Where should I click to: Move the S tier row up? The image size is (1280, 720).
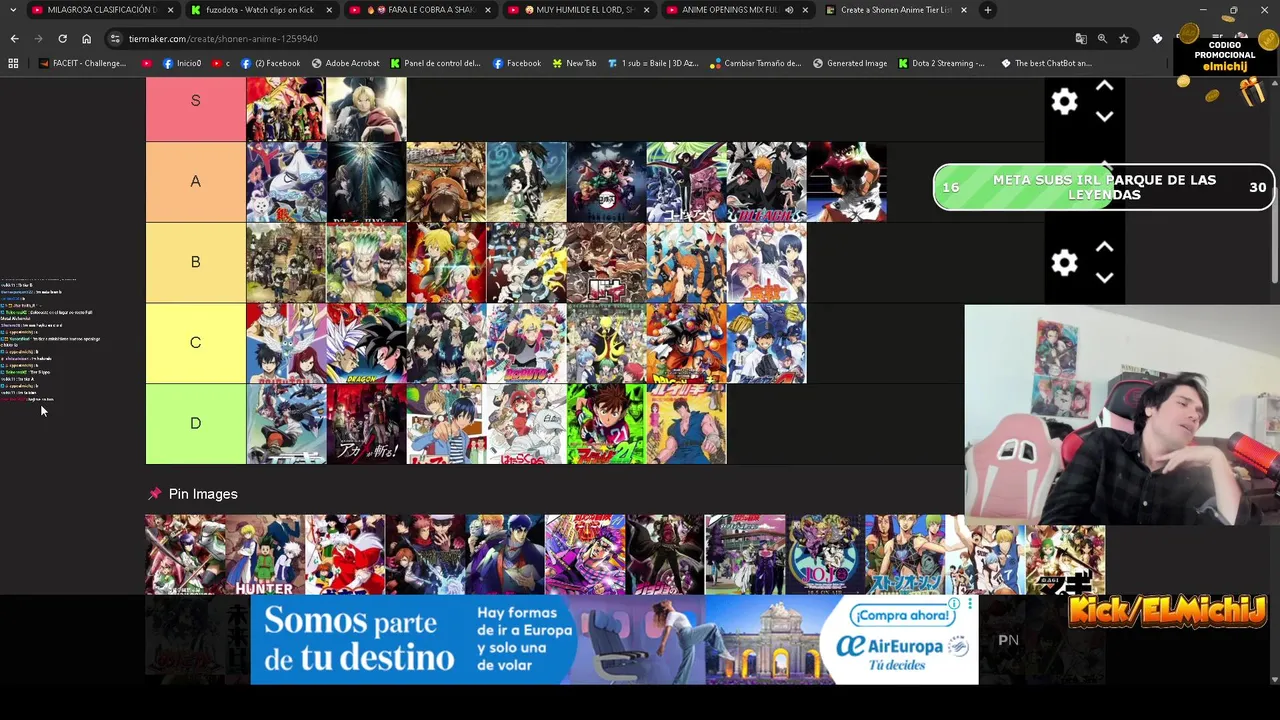(x=1105, y=87)
